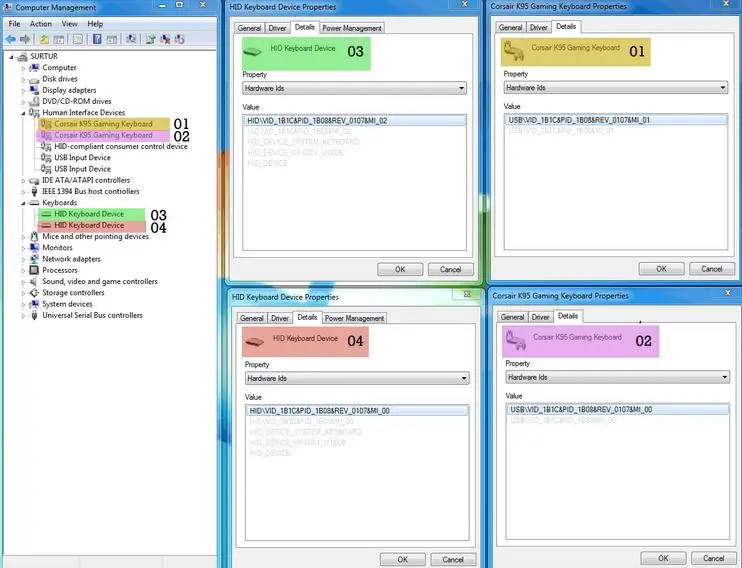Switch to General tab in HID MI_00 window
The width and height of the screenshot is (742, 568).
252,318
